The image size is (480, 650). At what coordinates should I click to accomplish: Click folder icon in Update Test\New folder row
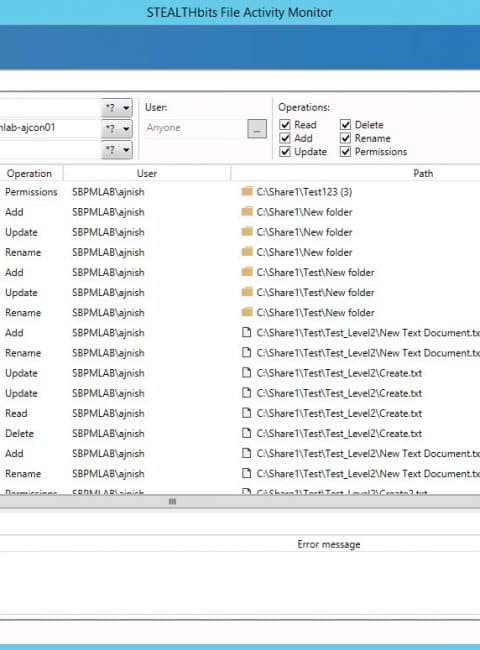click(247, 292)
